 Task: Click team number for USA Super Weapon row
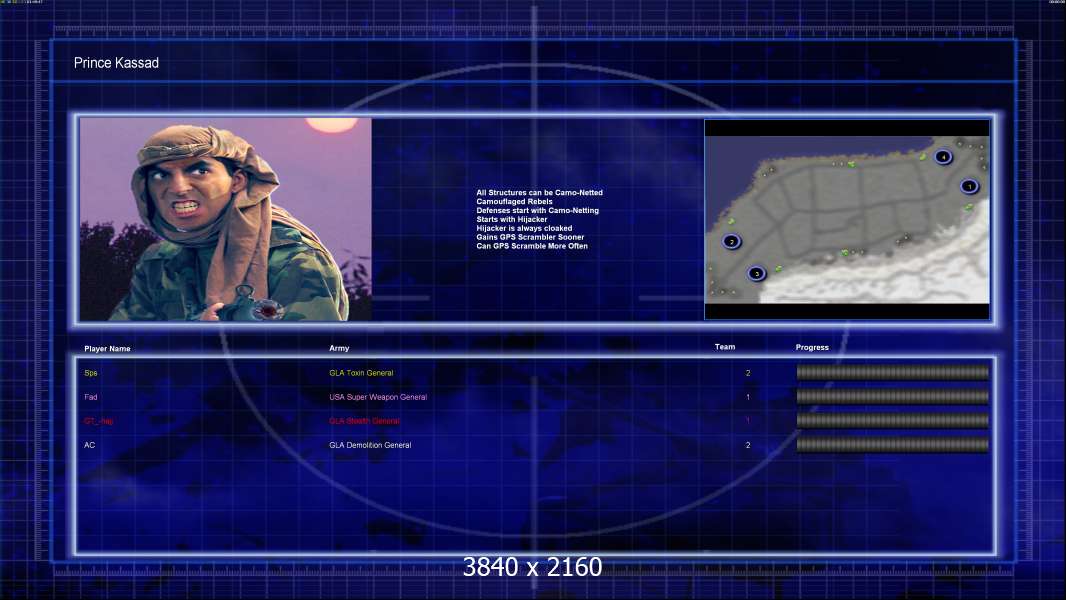click(748, 397)
